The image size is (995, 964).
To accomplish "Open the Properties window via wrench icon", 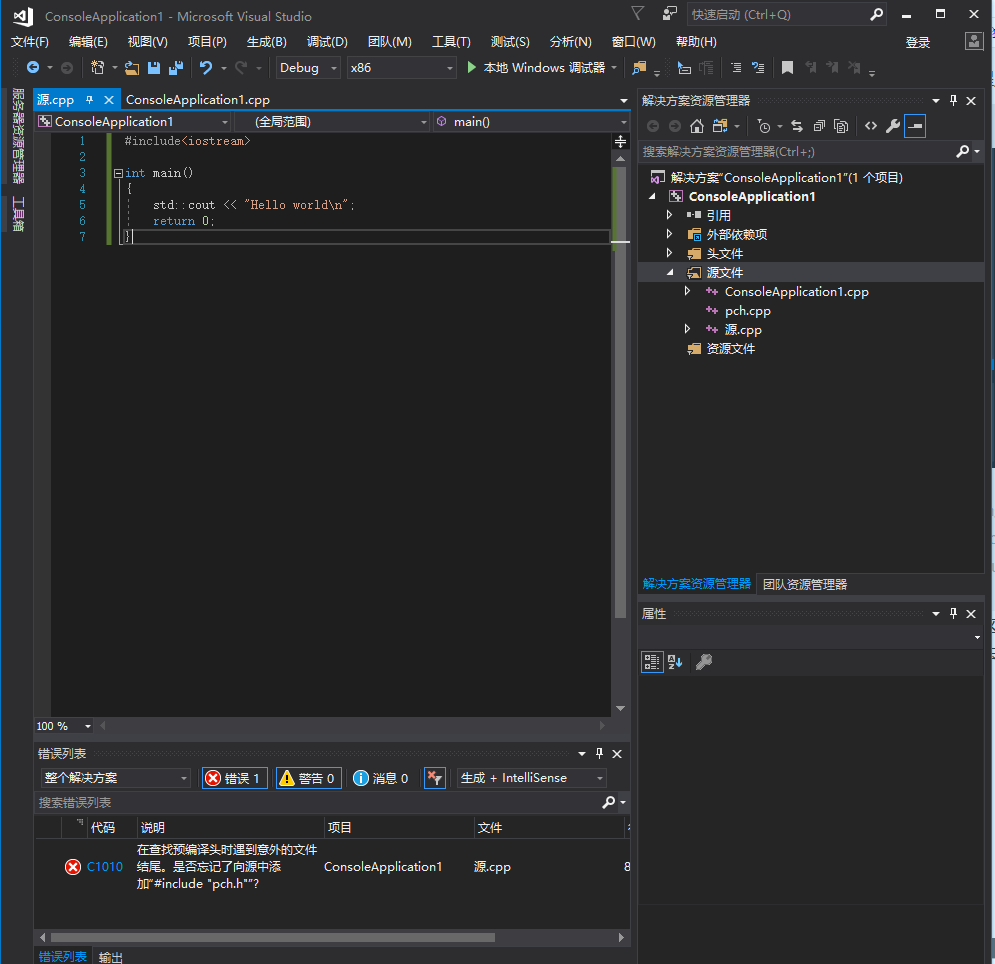I will (891, 125).
